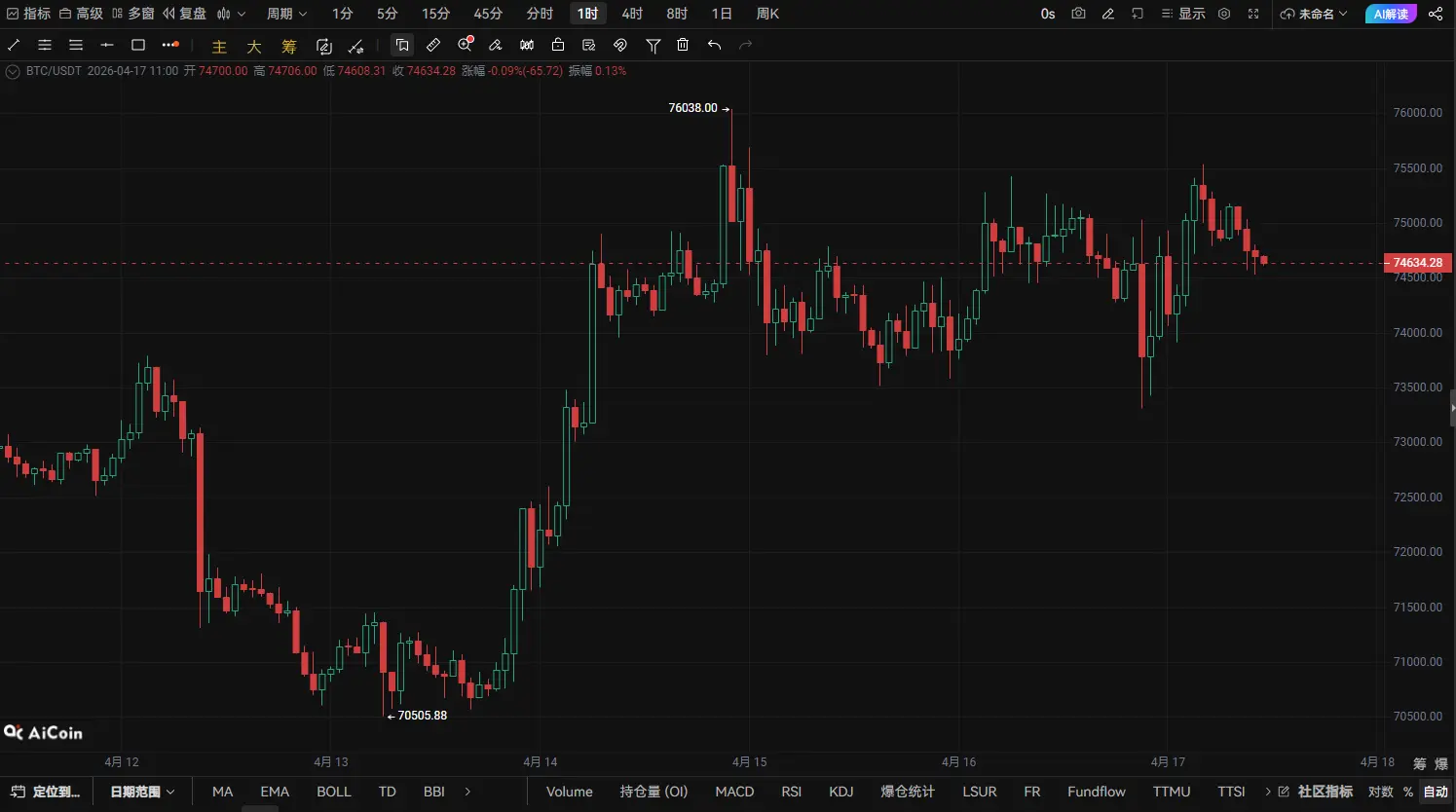Add the Volume sub-indicator
Image resolution: width=1456 pixels, height=812 pixels.
570,792
